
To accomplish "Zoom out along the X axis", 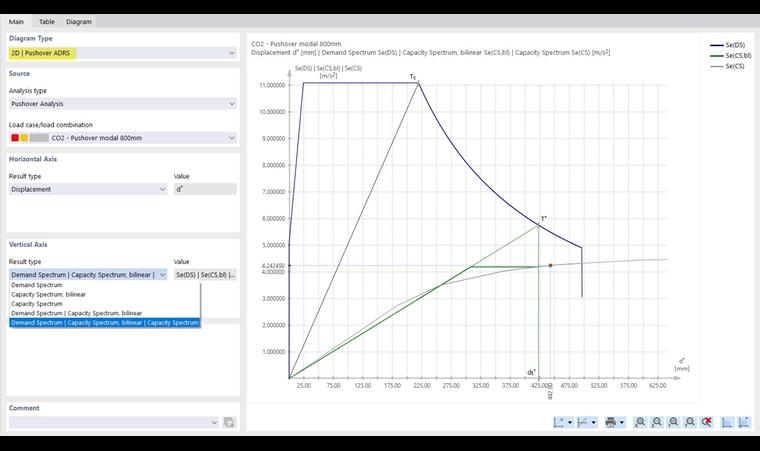I will (x=657, y=422).
